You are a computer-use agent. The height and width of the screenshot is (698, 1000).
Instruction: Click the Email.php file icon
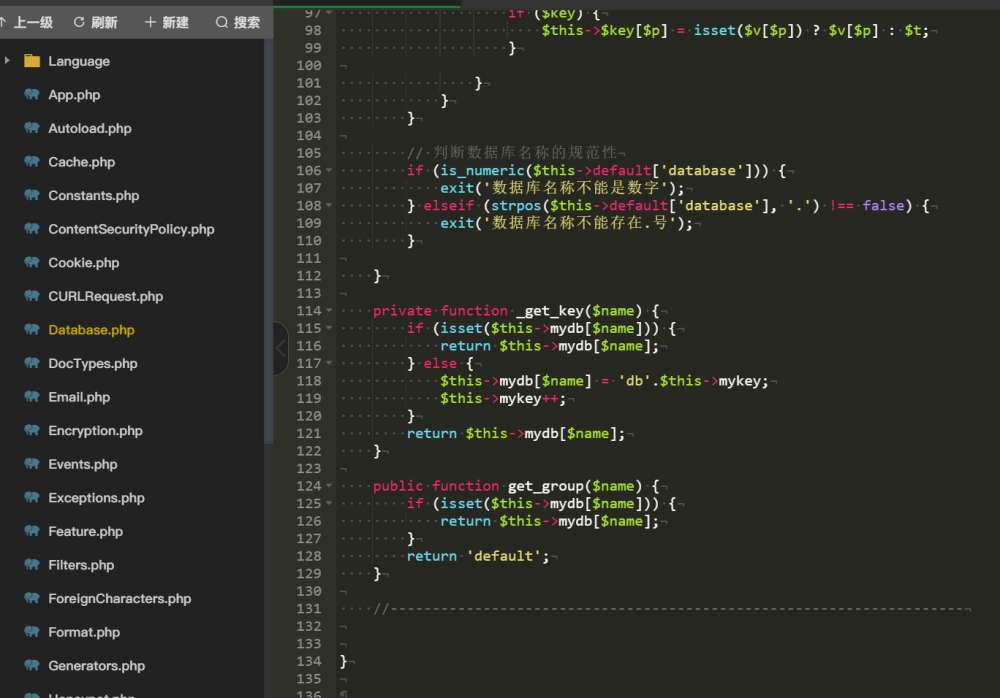(32, 397)
